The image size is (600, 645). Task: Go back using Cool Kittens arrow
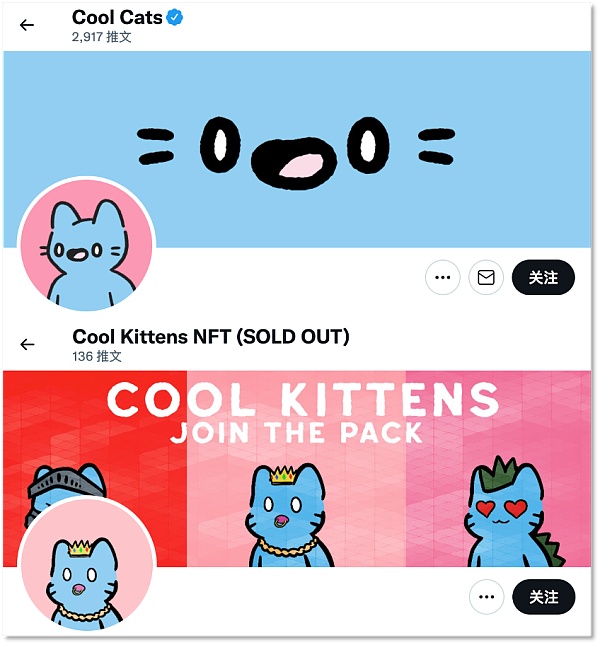coord(27,344)
